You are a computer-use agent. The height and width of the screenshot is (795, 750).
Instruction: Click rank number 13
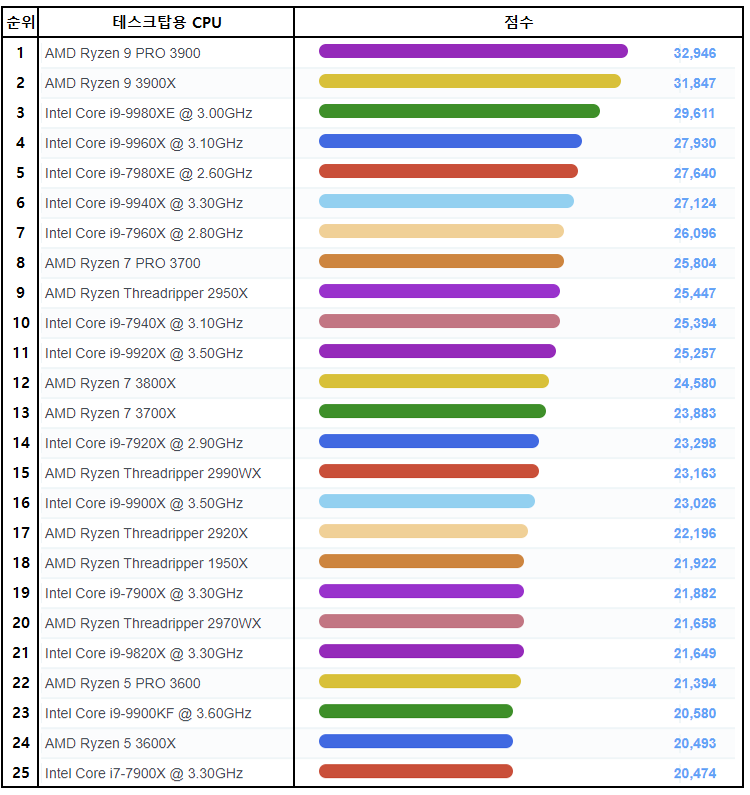click(x=21, y=413)
